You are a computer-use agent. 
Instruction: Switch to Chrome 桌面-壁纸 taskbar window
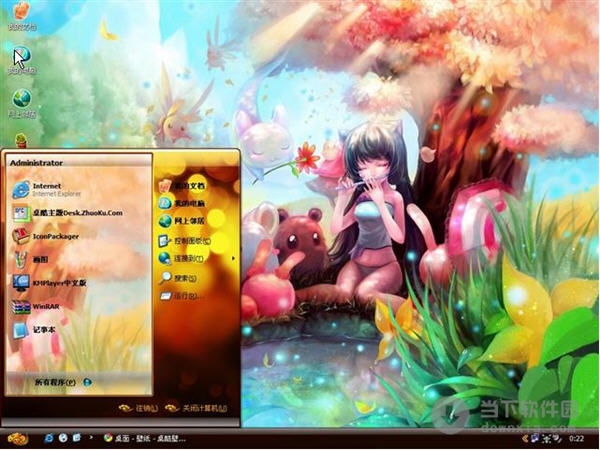click(x=145, y=438)
